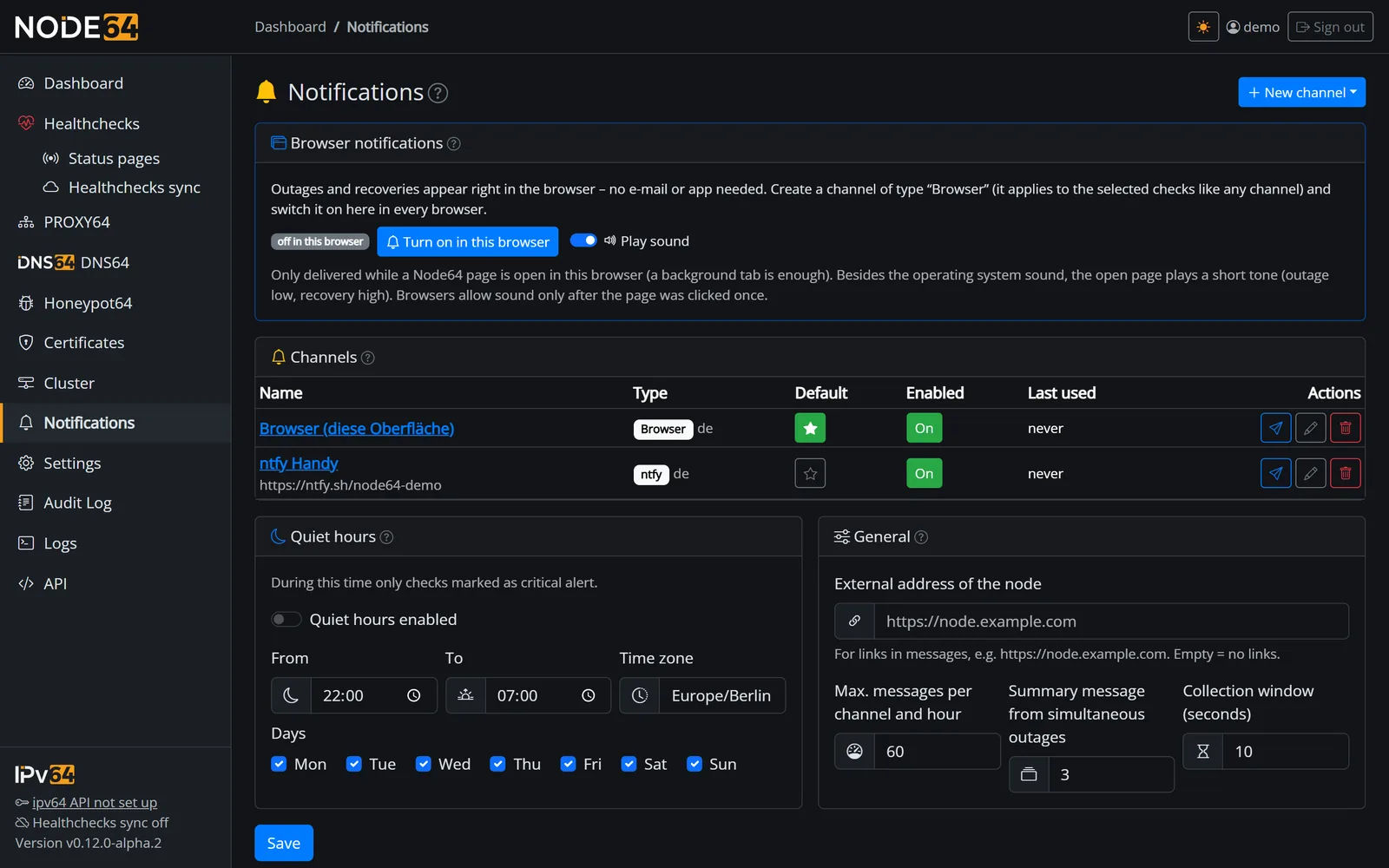Open API page in sidebar

tap(115, 584)
